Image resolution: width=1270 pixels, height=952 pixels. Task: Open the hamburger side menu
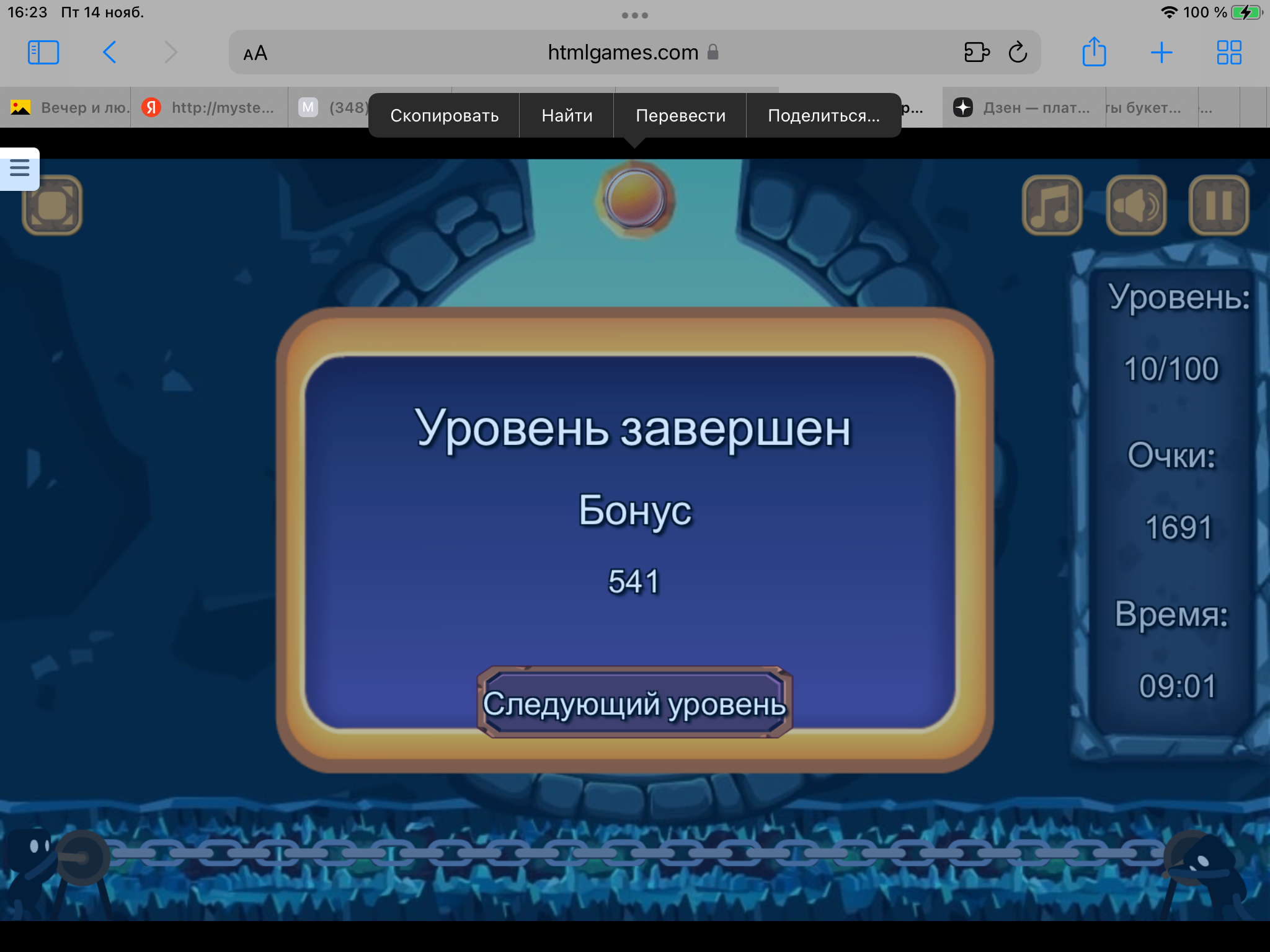(x=20, y=168)
